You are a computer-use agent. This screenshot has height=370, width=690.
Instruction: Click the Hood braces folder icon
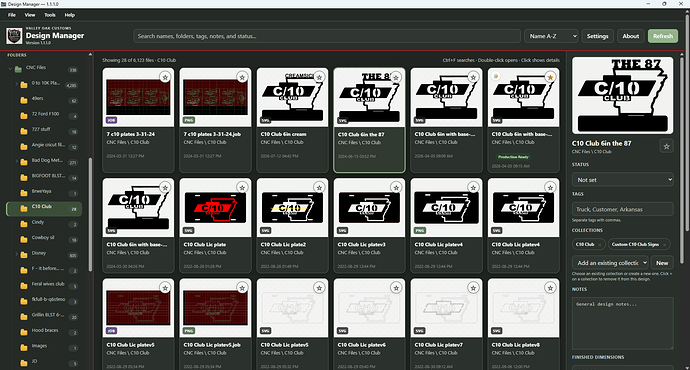24,332
